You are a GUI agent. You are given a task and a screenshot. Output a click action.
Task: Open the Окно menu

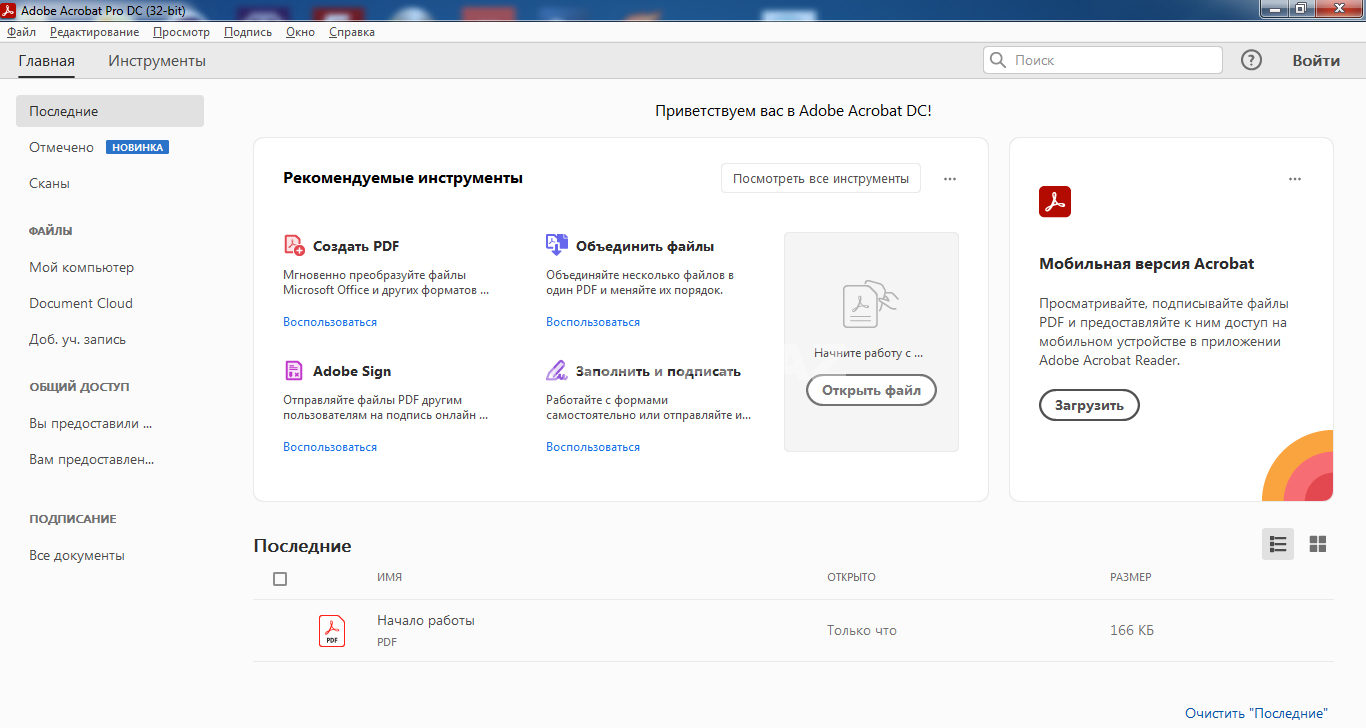(300, 32)
